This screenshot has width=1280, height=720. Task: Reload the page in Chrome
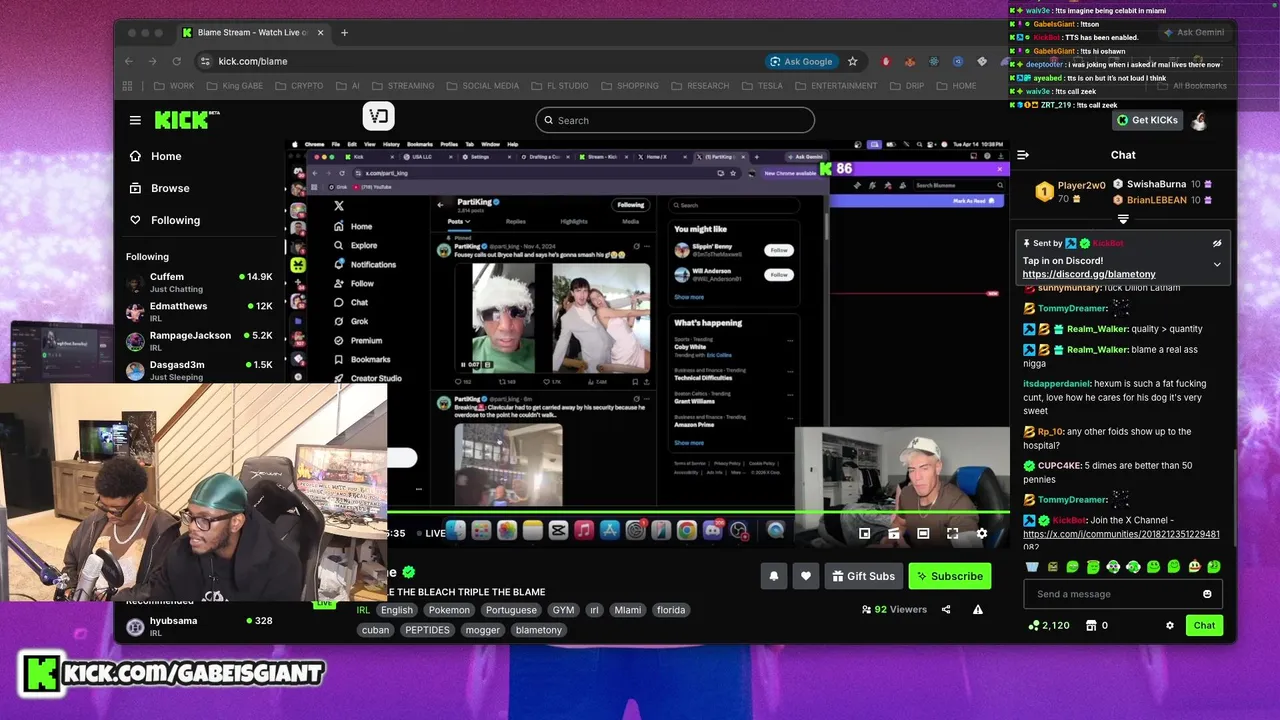(x=176, y=61)
